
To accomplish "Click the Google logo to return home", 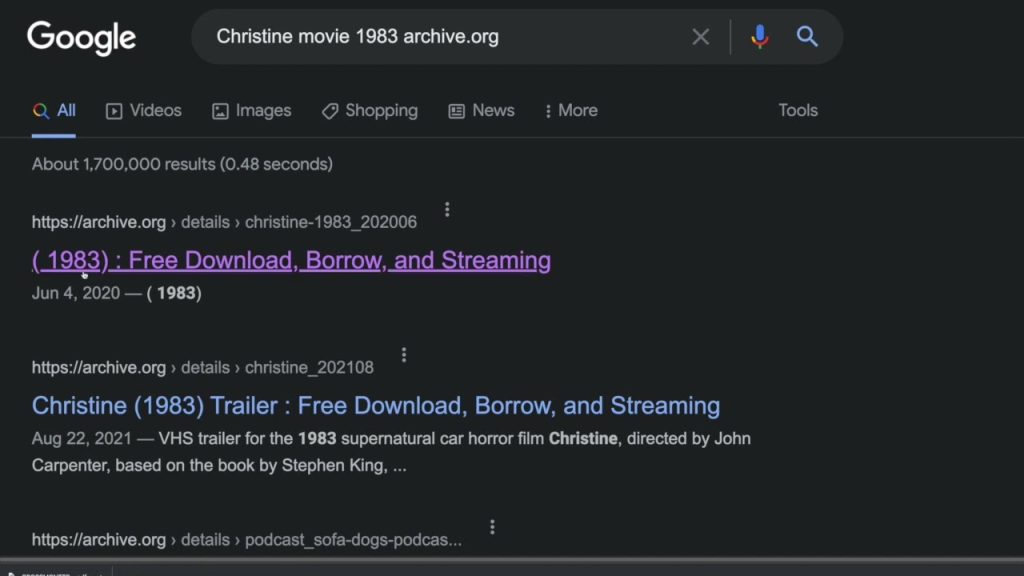I will pyautogui.click(x=81, y=37).
